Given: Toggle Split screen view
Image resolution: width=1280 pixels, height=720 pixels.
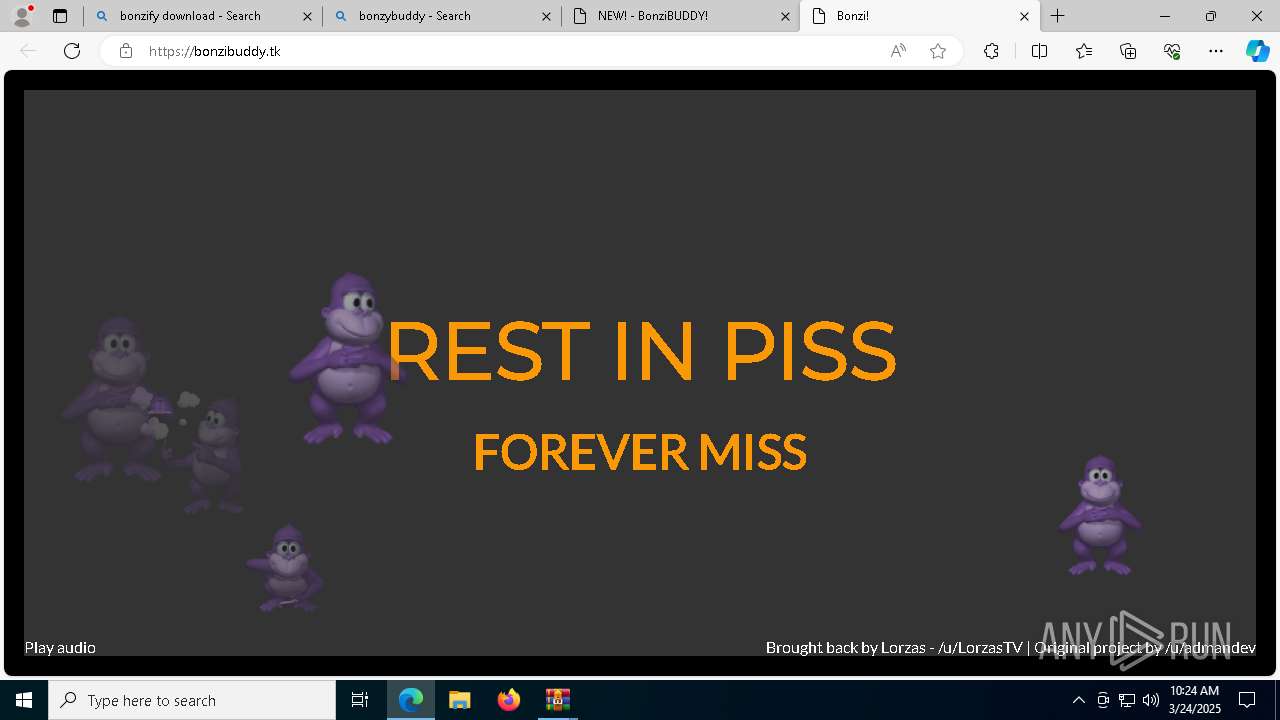Looking at the screenshot, I should [1039, 51].
